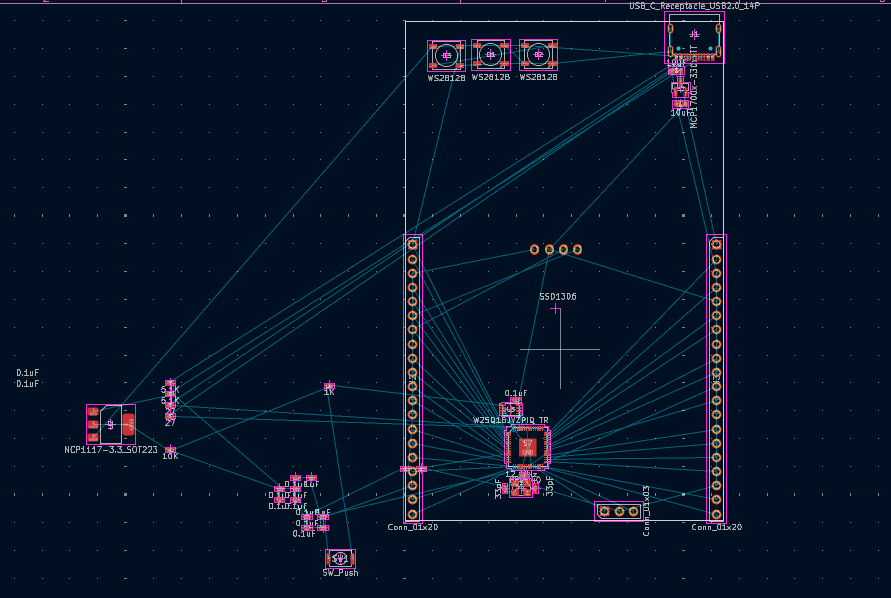The height and width of the screenshot is (598, 891).
Task: Select the NCP1117-3.3 SOT223 regulator footprint
Action: tap(110, 424)
